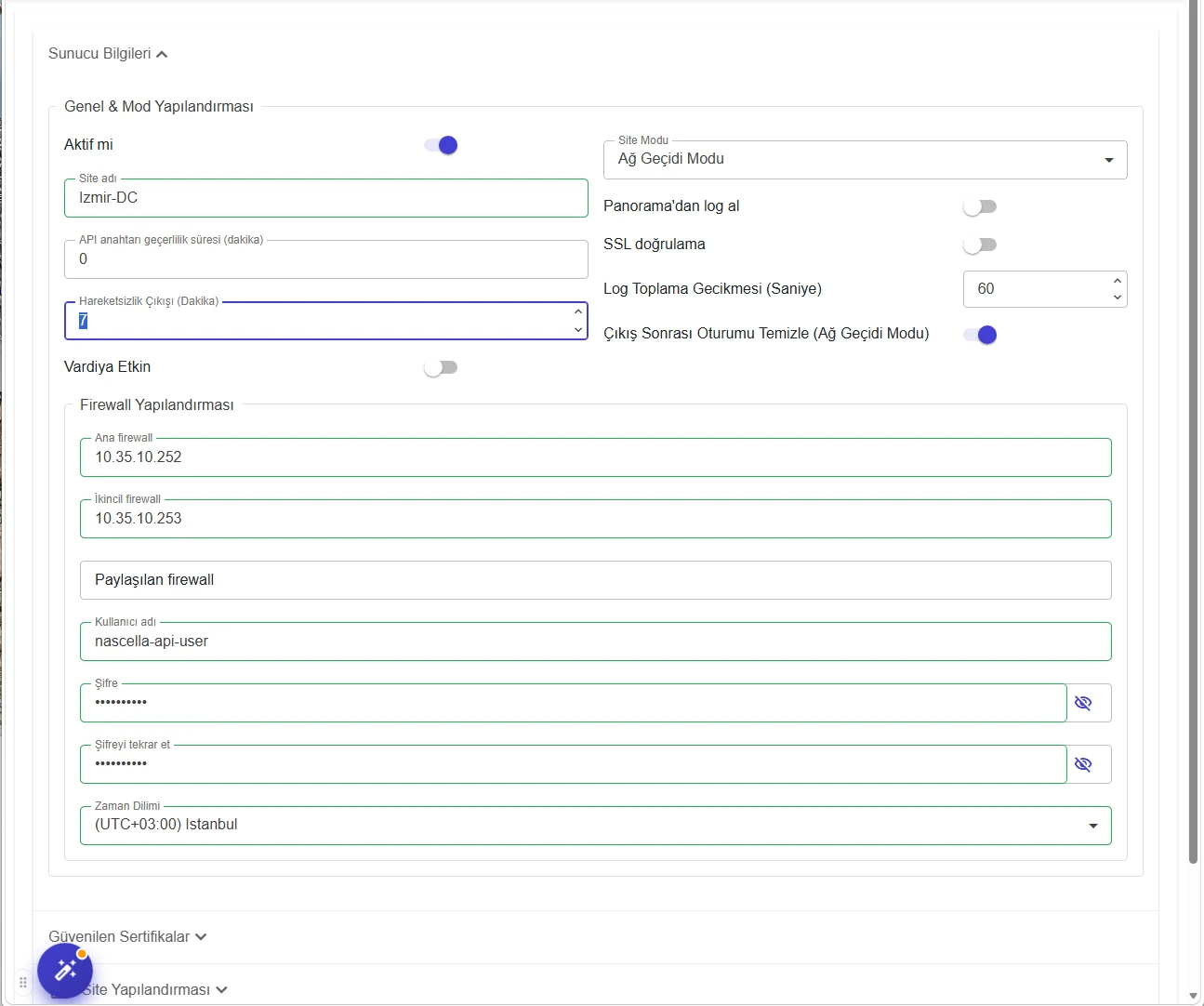Click the API anahtarı geçerlilik süresi field
Screen dimensions: 1204x1006
[326, 259]
